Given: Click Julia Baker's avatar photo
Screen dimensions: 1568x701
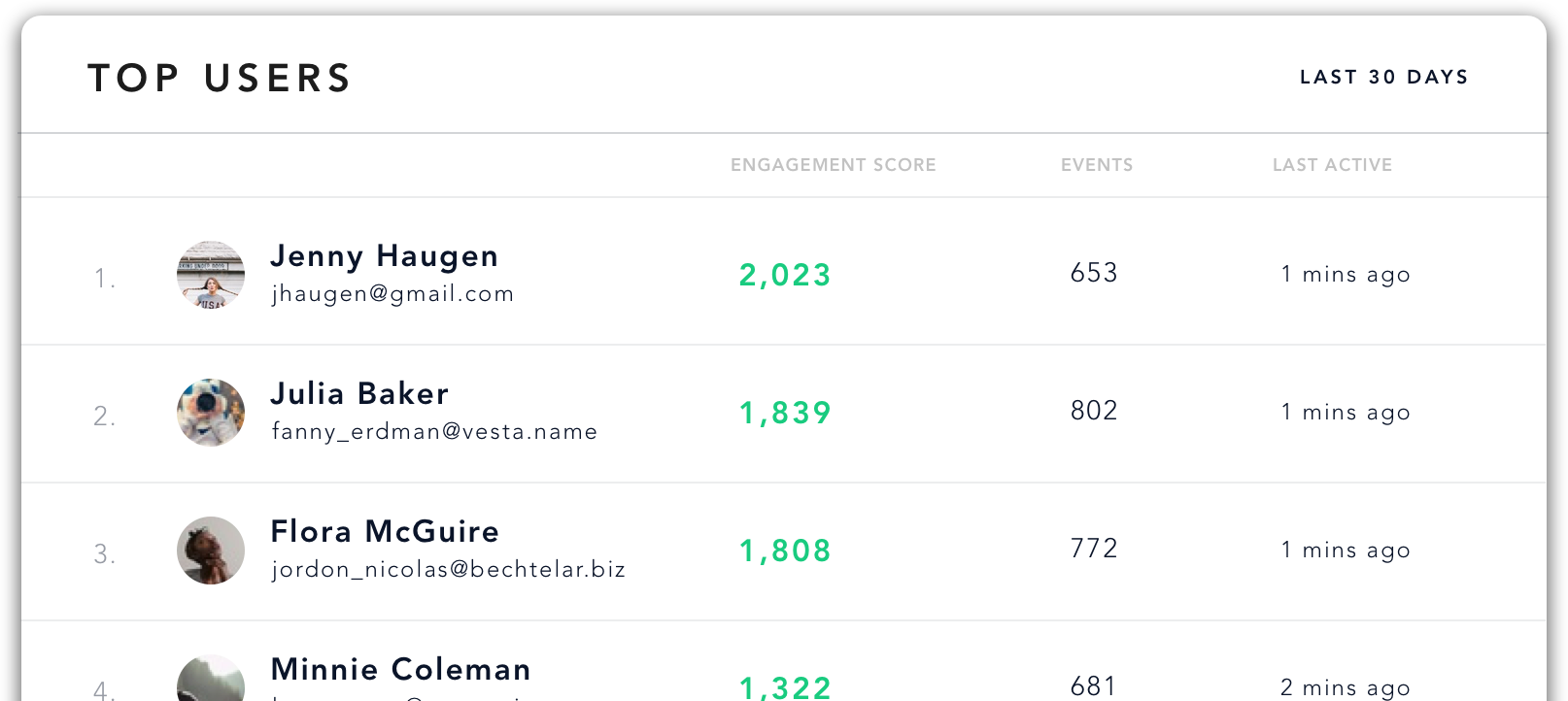Looking at the screenshot, I should pos(211,413).
